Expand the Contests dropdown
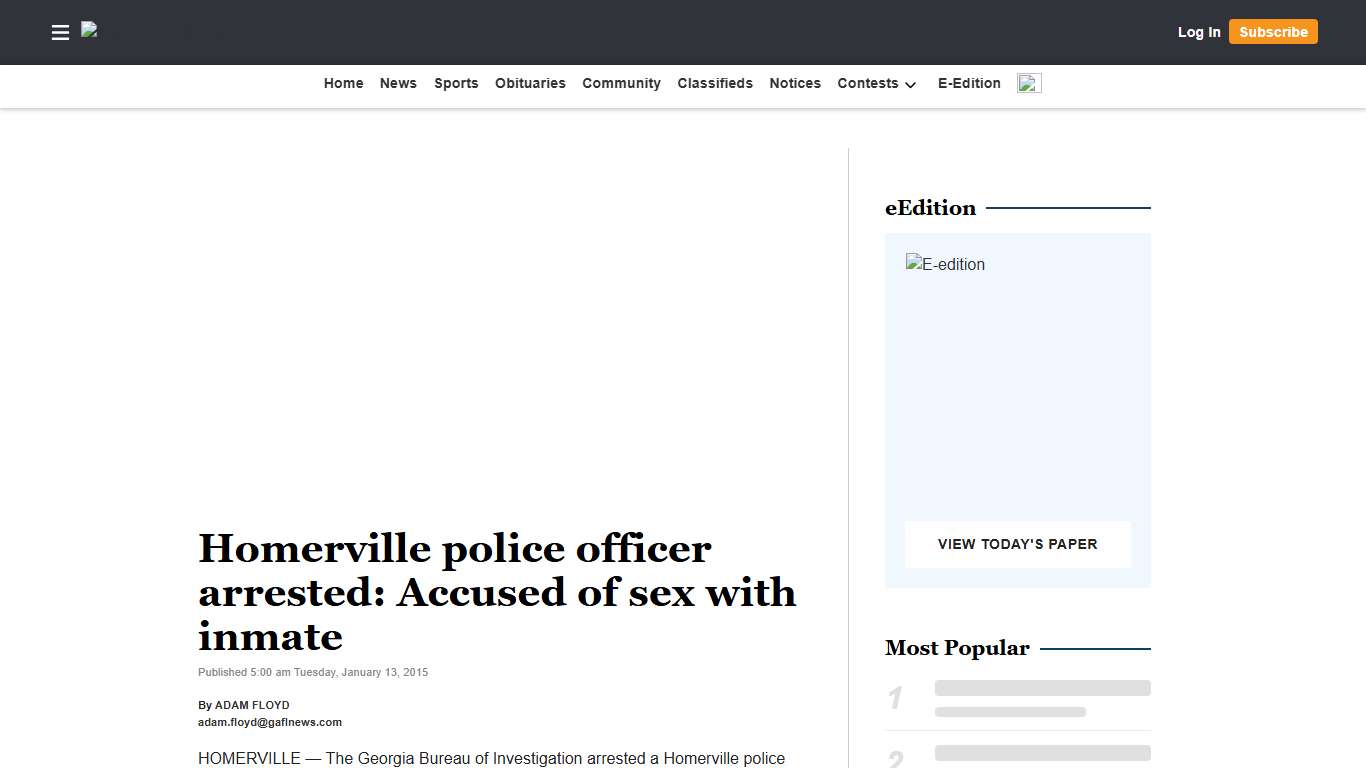1366x768 pixels. click(877, 84)
